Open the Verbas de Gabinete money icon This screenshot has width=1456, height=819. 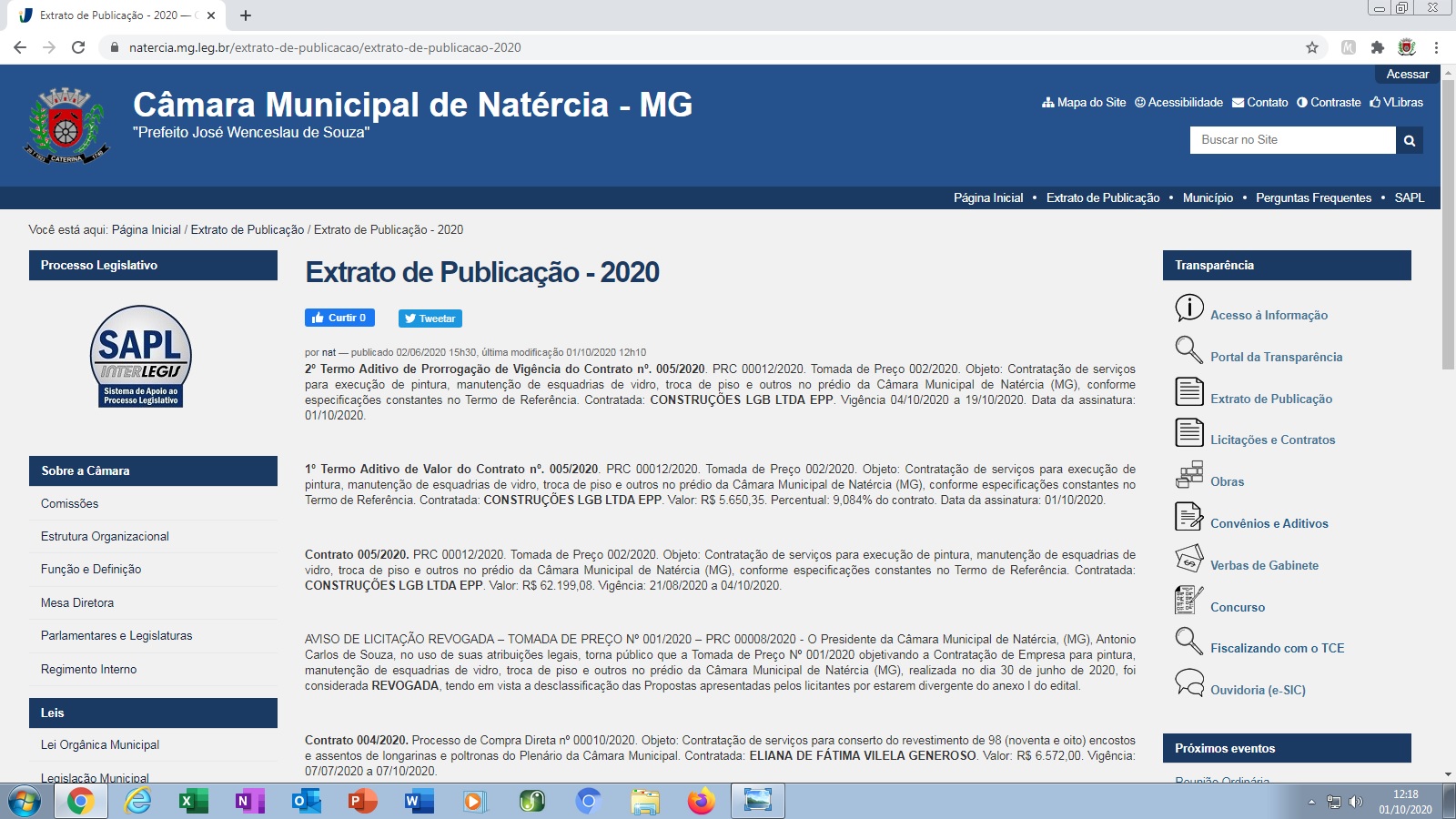(x=1188, y=559)
